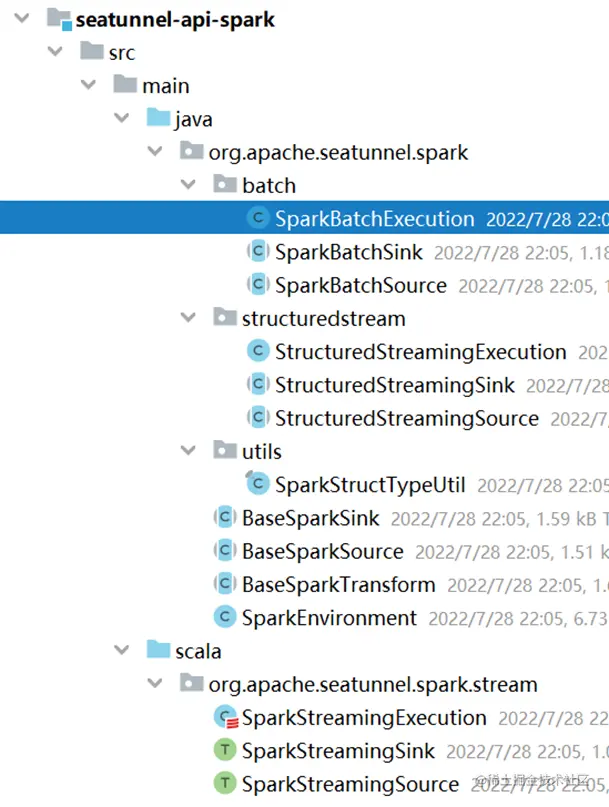
Task: Click the utils package folder icon
Action: [225, 449]
